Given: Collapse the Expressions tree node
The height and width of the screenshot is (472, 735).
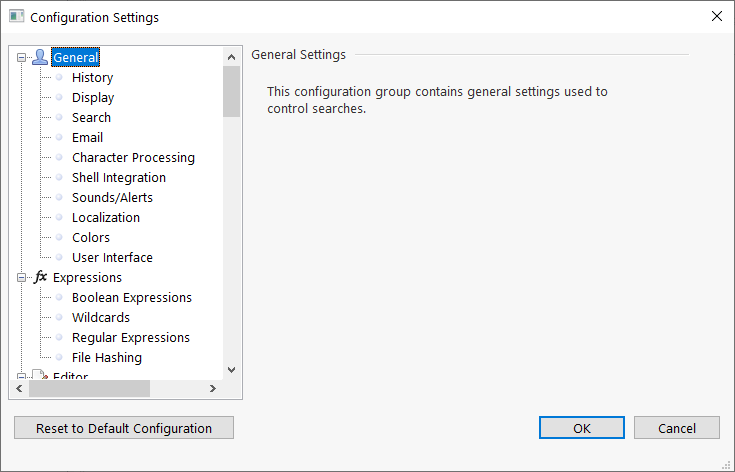Looking at the screenshot, I should [x=21, y=277].
